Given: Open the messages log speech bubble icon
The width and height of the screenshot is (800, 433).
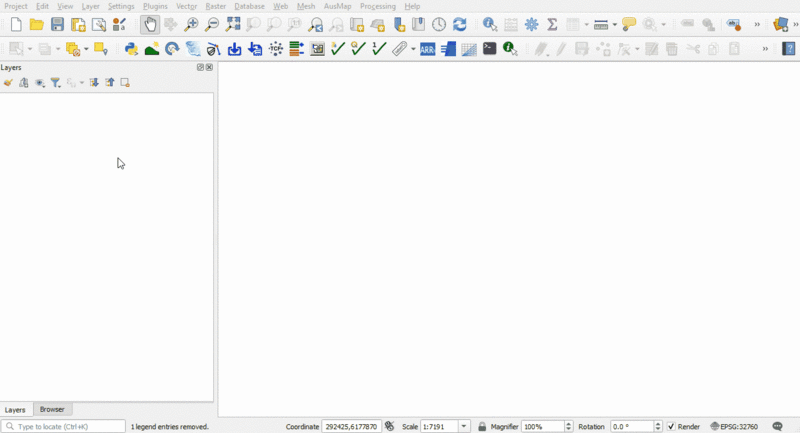Looking at the screenshot, I should tap(778, 427).
